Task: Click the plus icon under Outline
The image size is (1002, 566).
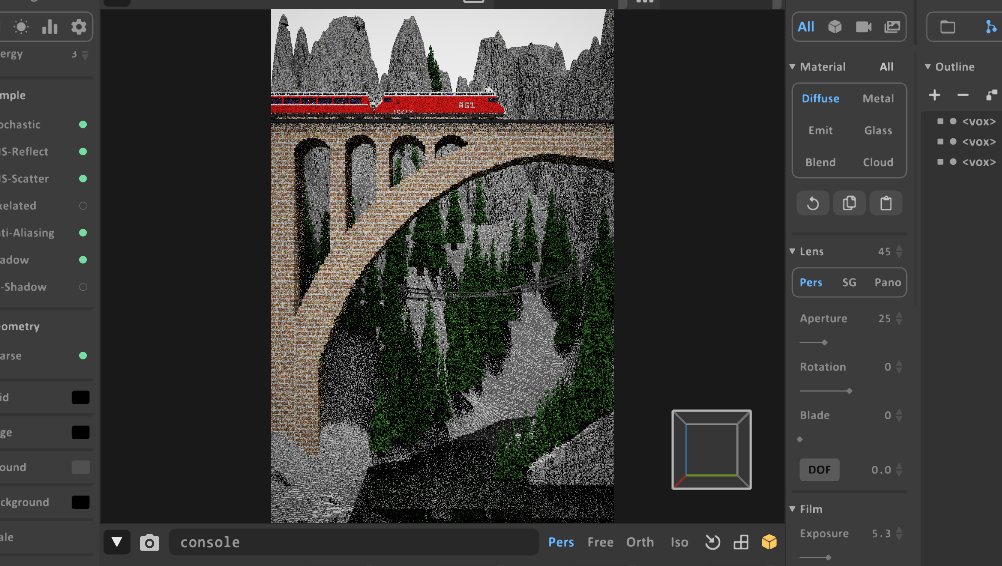Action: point(934,95)
